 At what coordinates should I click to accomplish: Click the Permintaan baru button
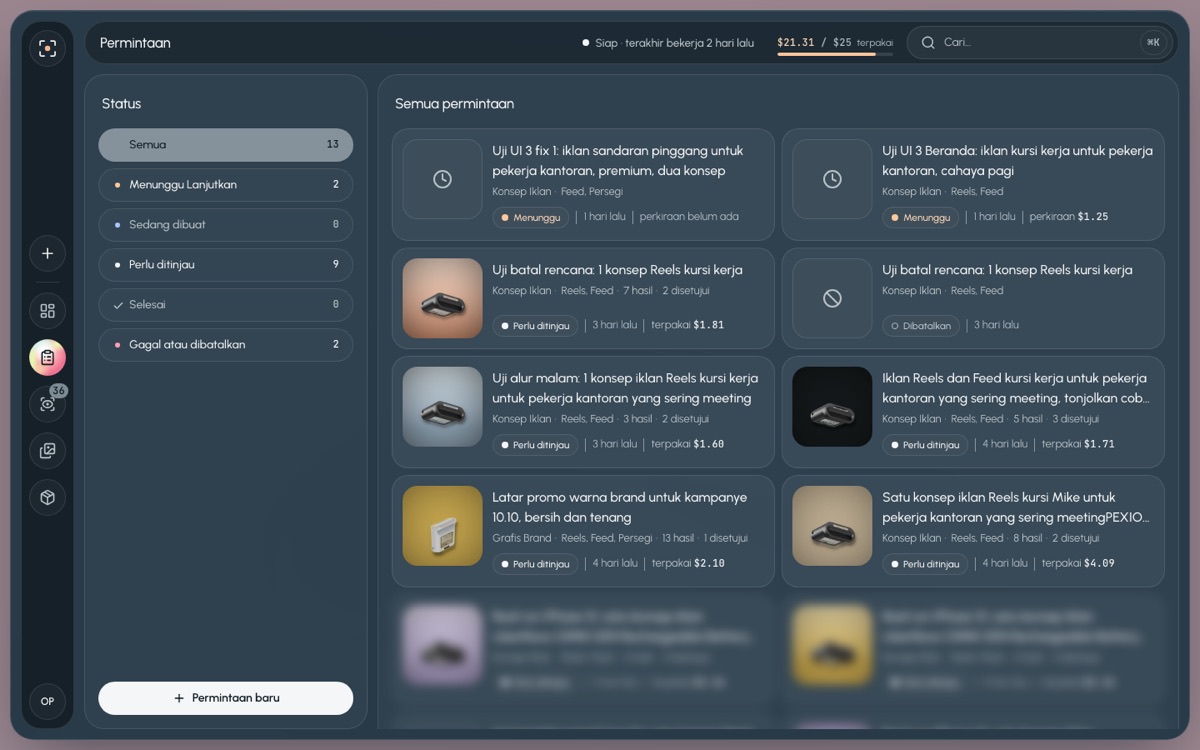coord(225,698)
